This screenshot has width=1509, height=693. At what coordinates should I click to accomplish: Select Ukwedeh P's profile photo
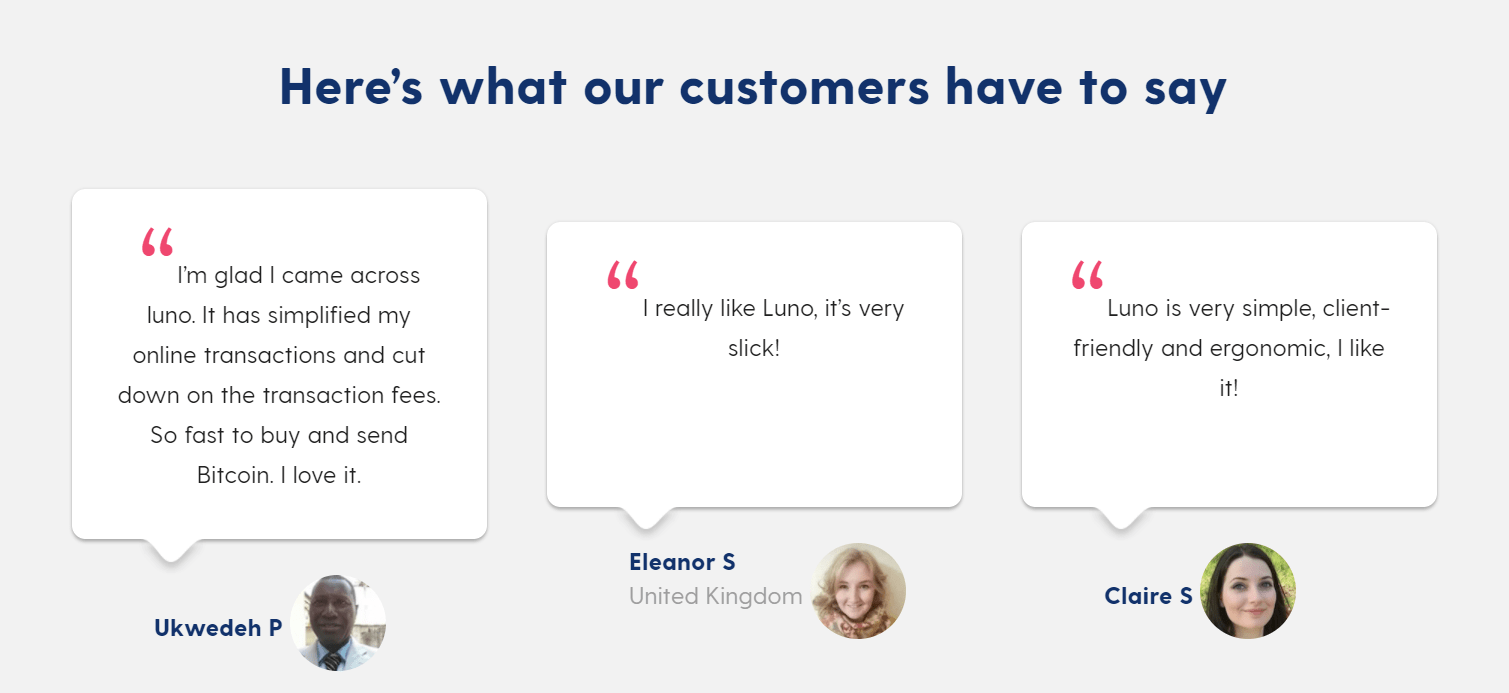pos(338,623)
